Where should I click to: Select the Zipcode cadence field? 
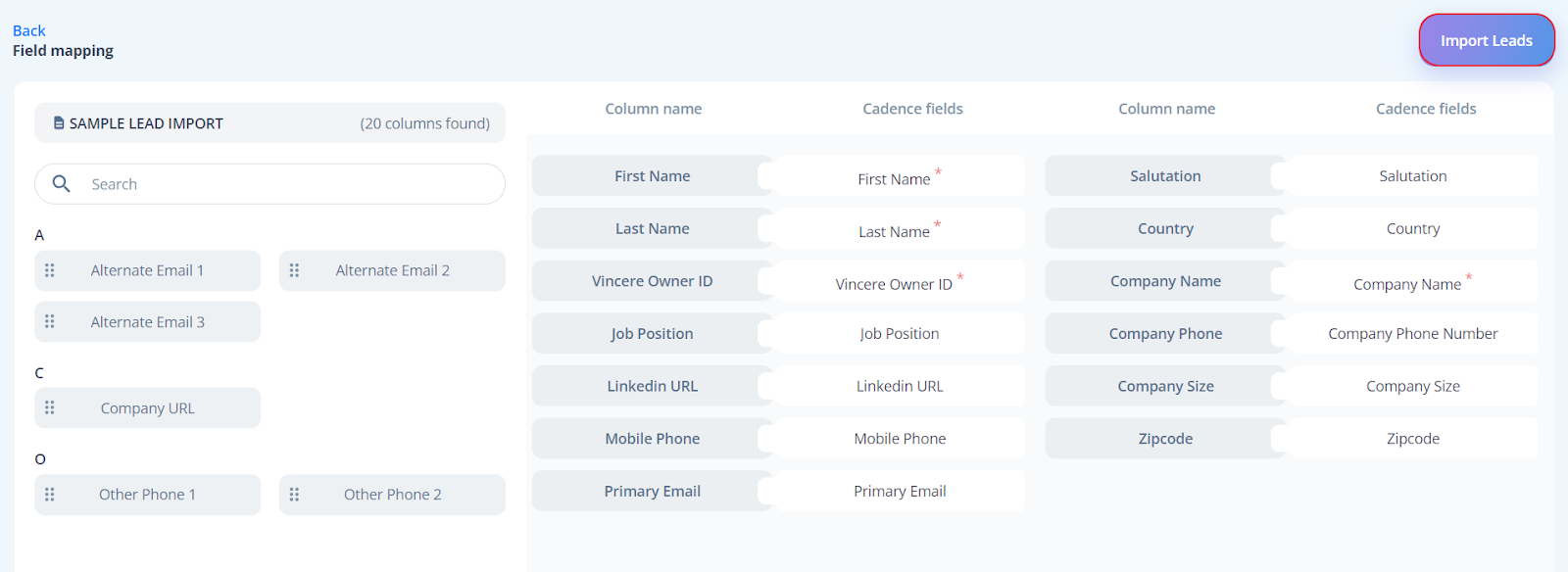pos(1412,439)
